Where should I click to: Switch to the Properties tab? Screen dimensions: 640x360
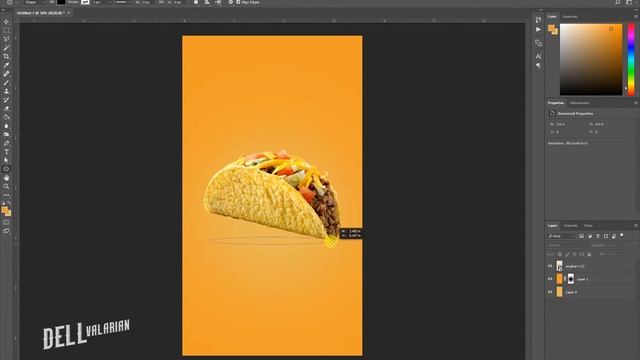point(556,103)
